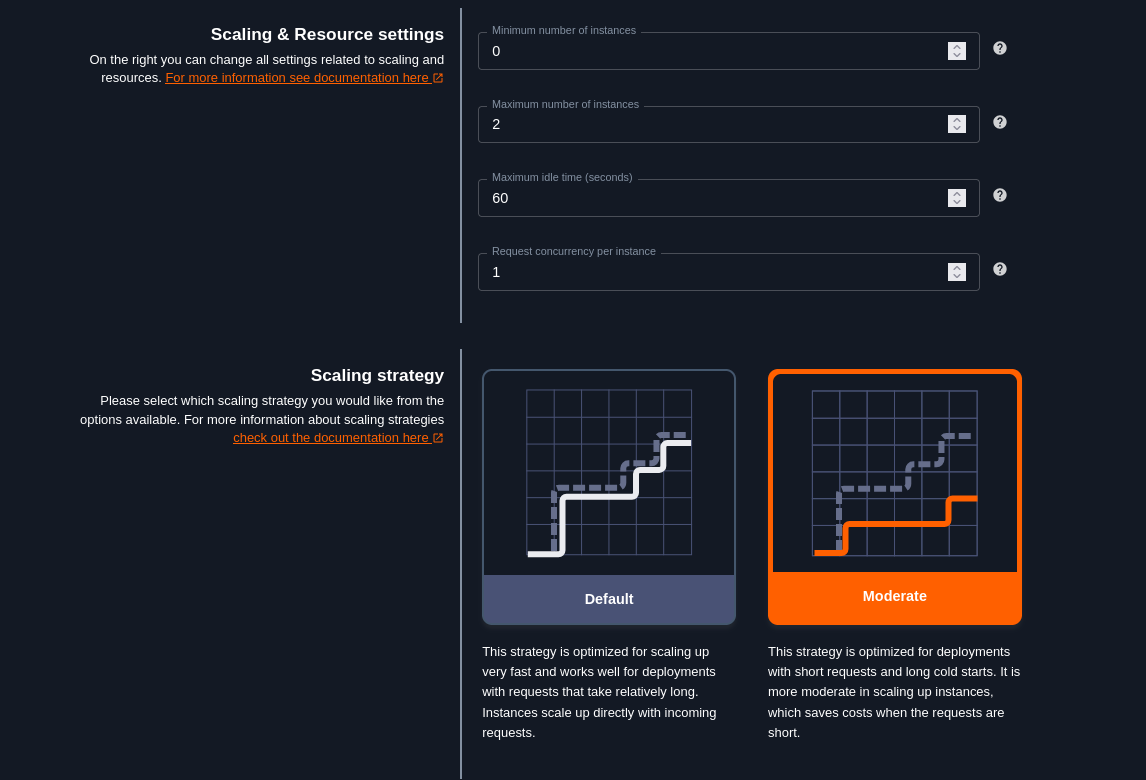Open 'For more information see documentation here' link
1146x780 pixels.
coord(297,77)
